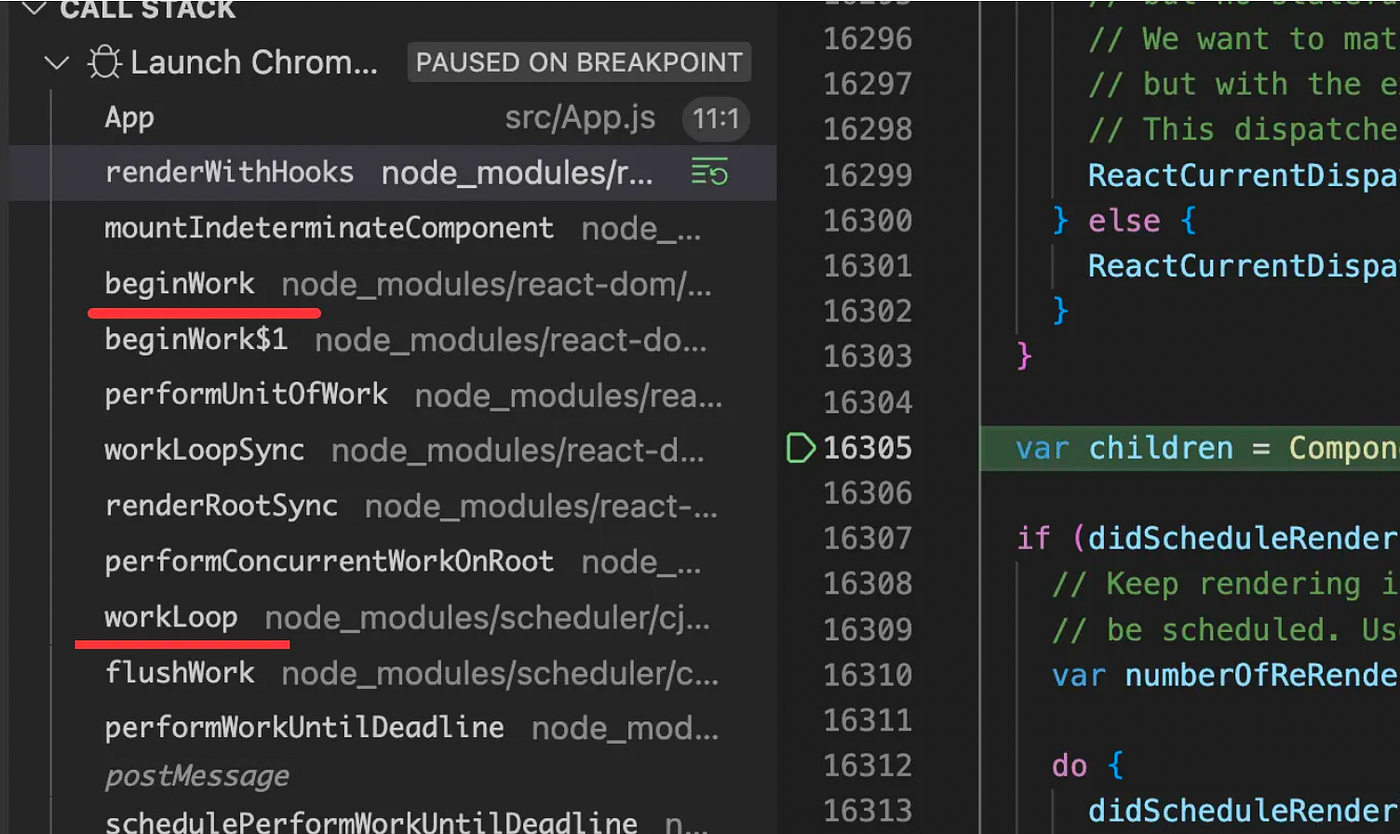
Task: Click ReactCurrentDispa on line 16299
Action: click(x=1243, y=175)
